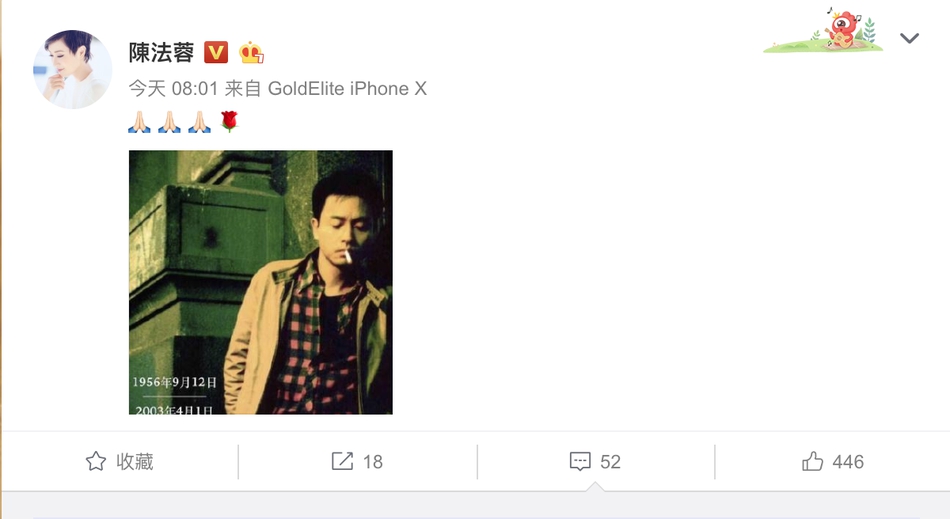950x519 pixels.
Task: Click the crown membership badge icon
Action: pyautogui.click(x=251, y=53)
